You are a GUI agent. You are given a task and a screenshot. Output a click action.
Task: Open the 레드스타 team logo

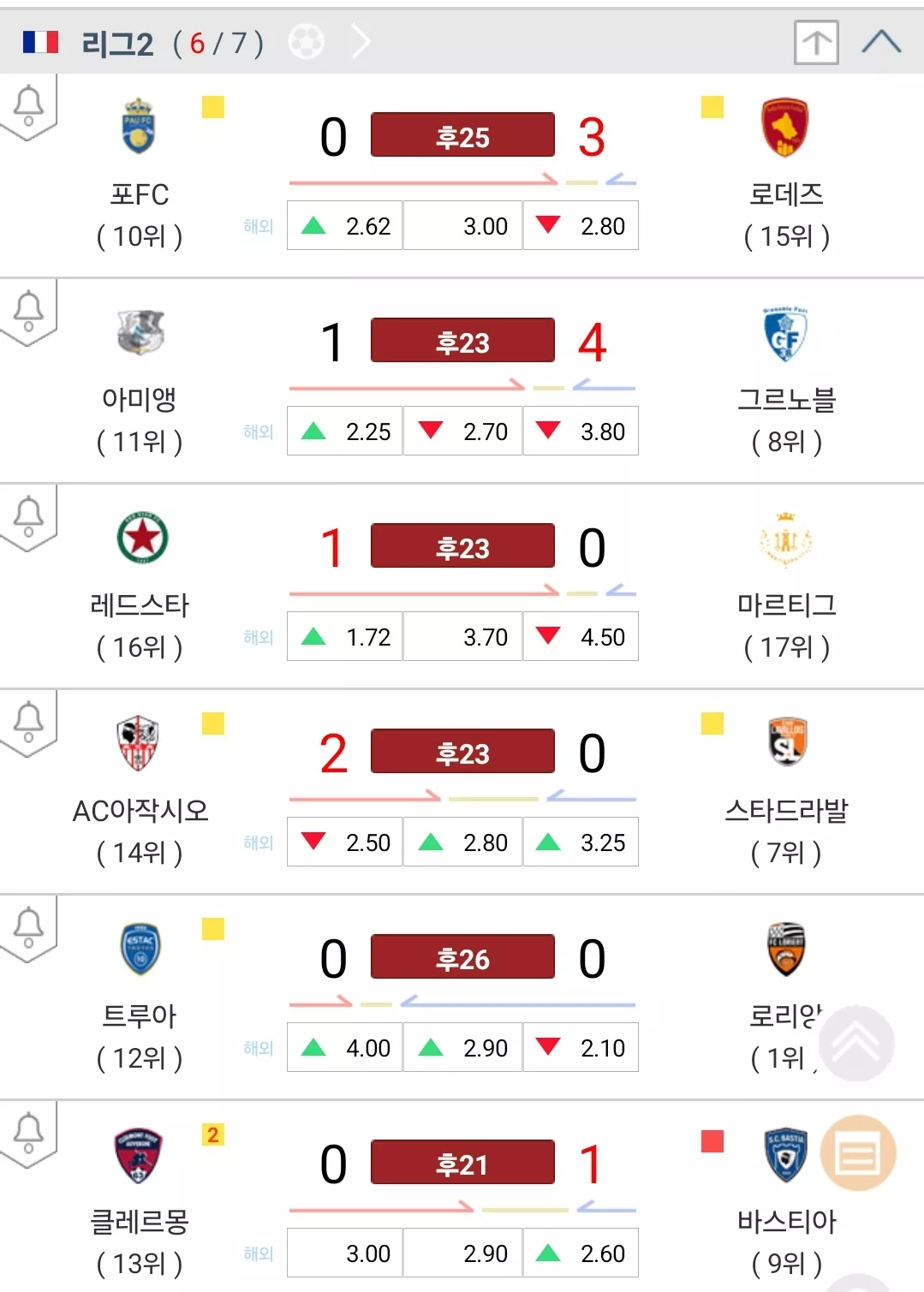coord(142,538)
